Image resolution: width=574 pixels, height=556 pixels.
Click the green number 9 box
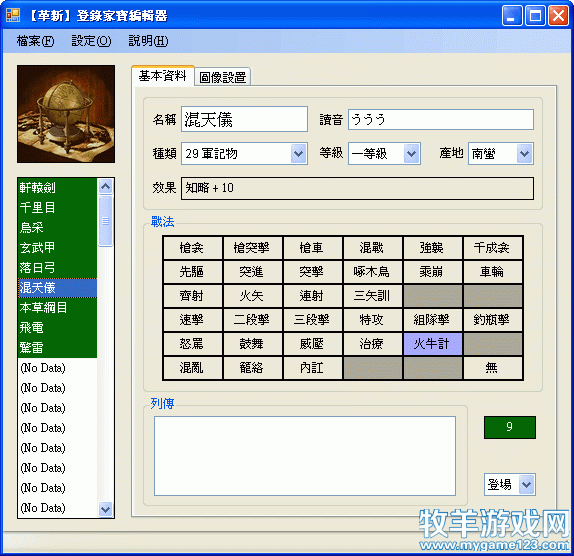[x=510, y=427]
